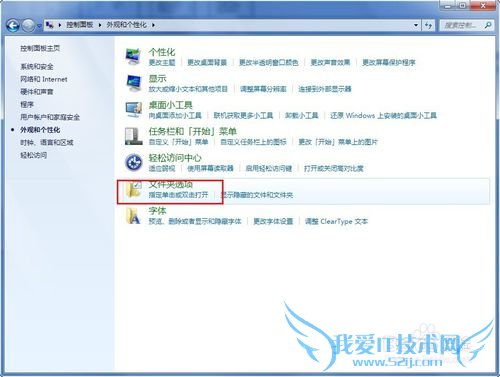Click 外观和个性化 in the breadcrumb path
The width and height of the screenshot is (500, 377).
pos(126,25)
